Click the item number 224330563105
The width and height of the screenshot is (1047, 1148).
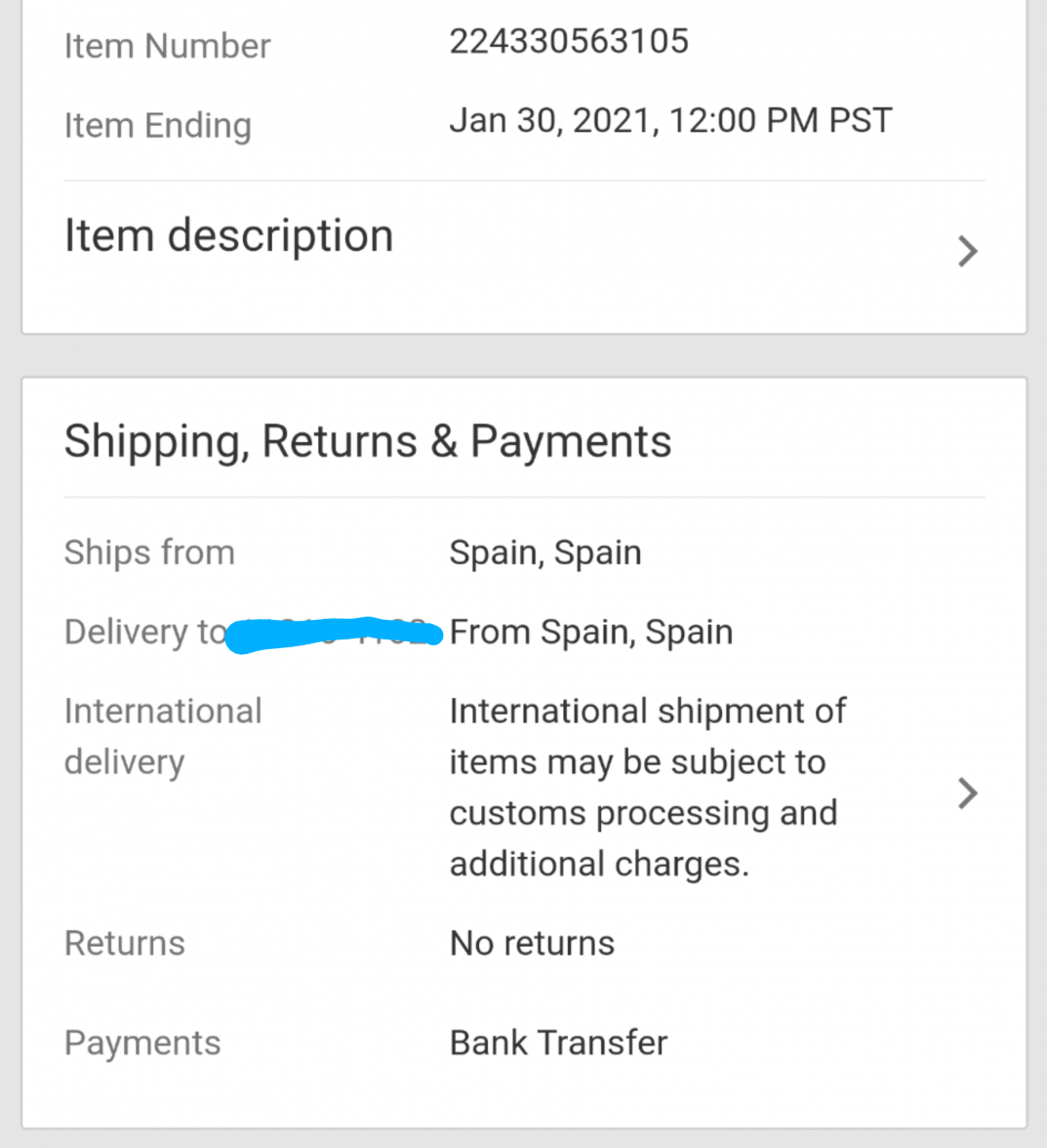[x=569, y=41]
